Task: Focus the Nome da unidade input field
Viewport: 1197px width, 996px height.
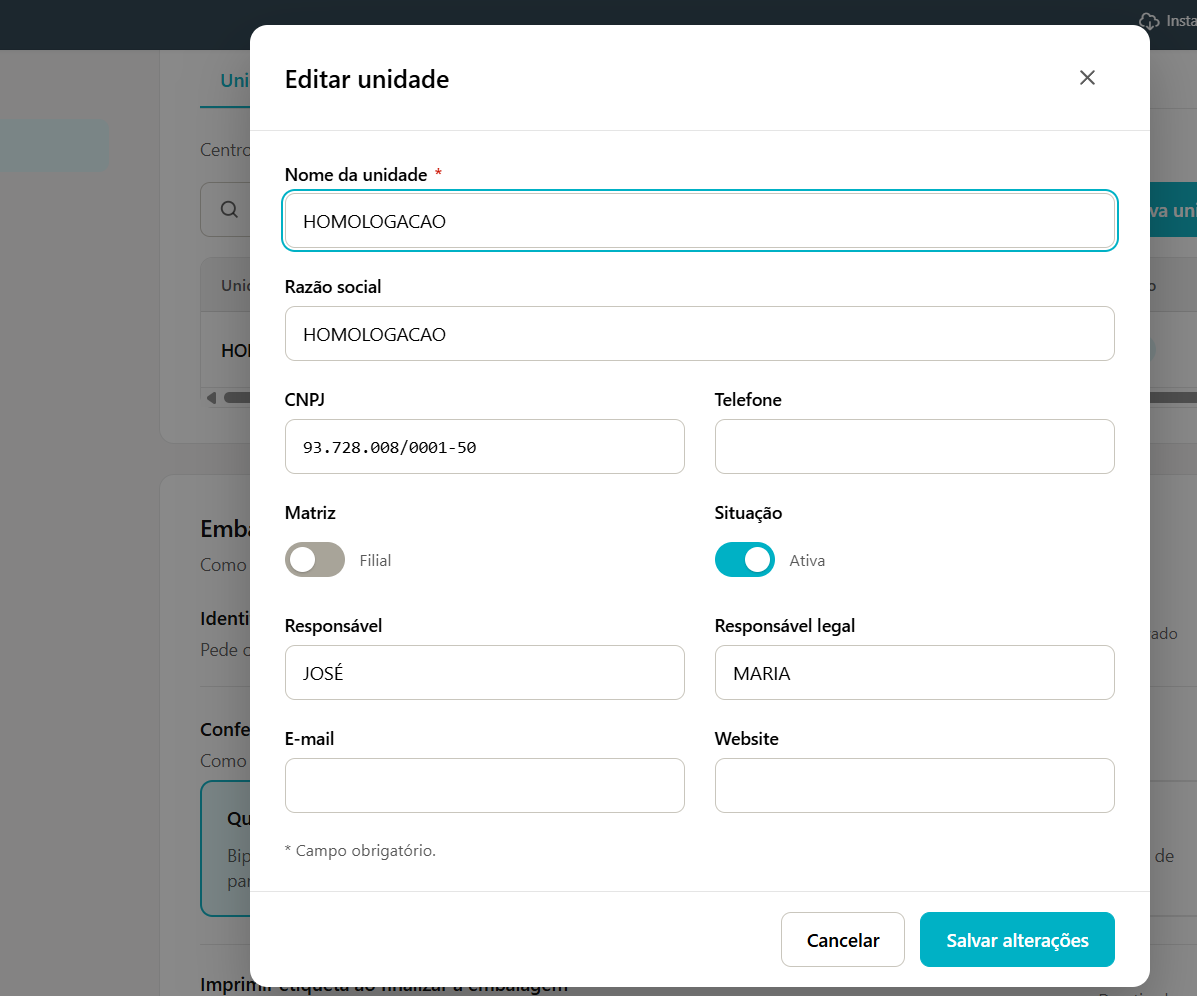Action: 699,221
